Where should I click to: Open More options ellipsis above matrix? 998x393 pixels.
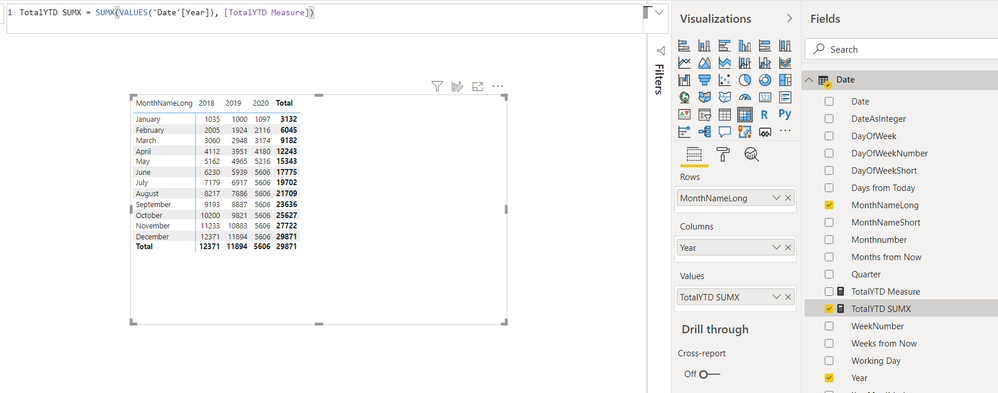[498, 86]
